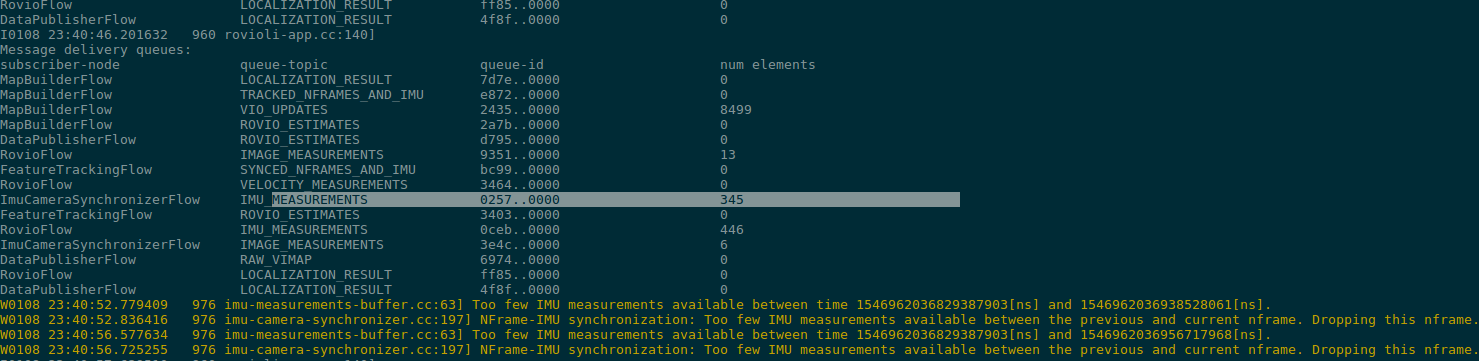Click warning timestamp 23:40:56.577634
The width and height of the screenshot is (1479, 361).
point(108,335)
